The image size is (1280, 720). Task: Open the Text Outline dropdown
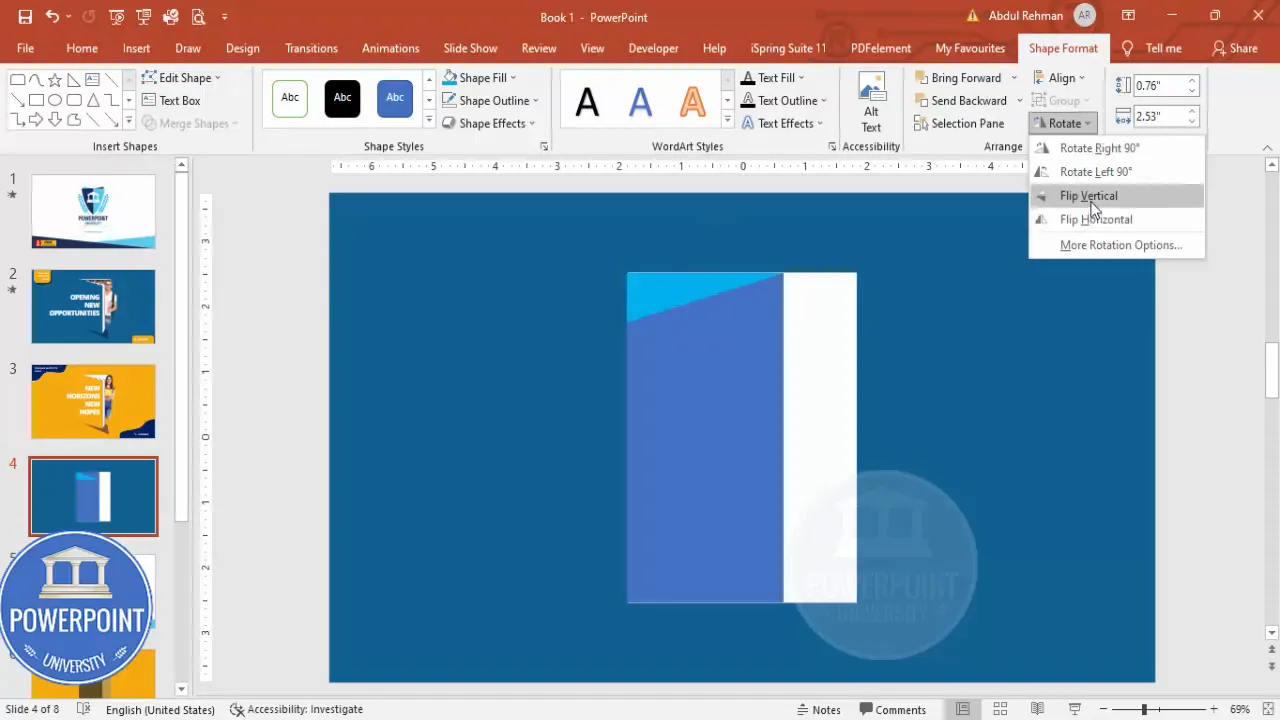[x=783, y=100]
